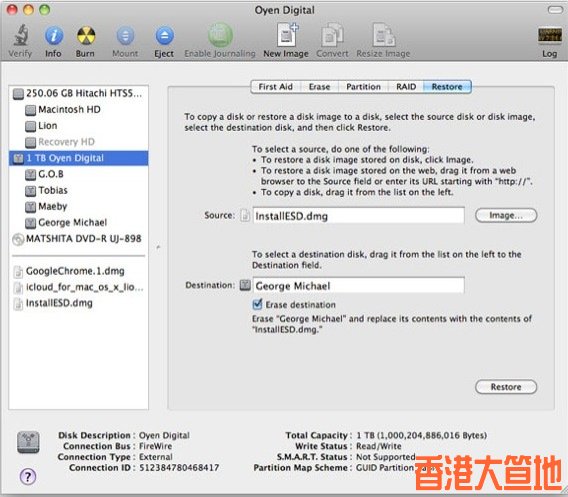The image size is (568, 497).
Task: Open the Partition tab
Action: (363, 87)
